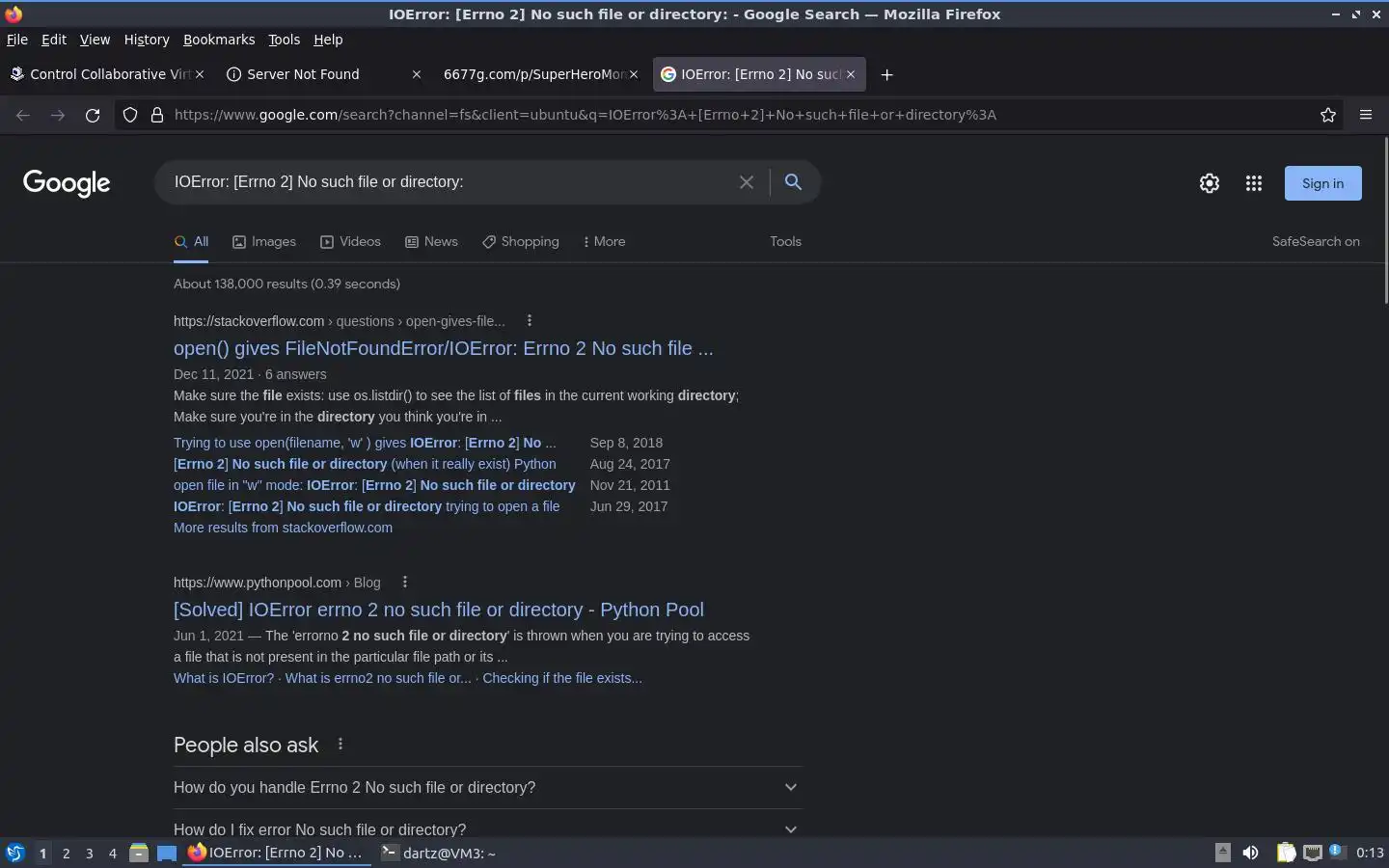
Task: Open the Bookmarks menu
Action: coord(219,40)
